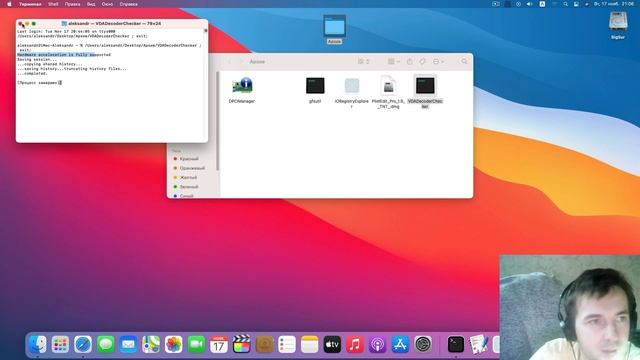Image resolution: width=640 pixels, height=360 pixels.
Task: Select the PlistEdit Pro dmg file
Action: (x=389, y=86)
